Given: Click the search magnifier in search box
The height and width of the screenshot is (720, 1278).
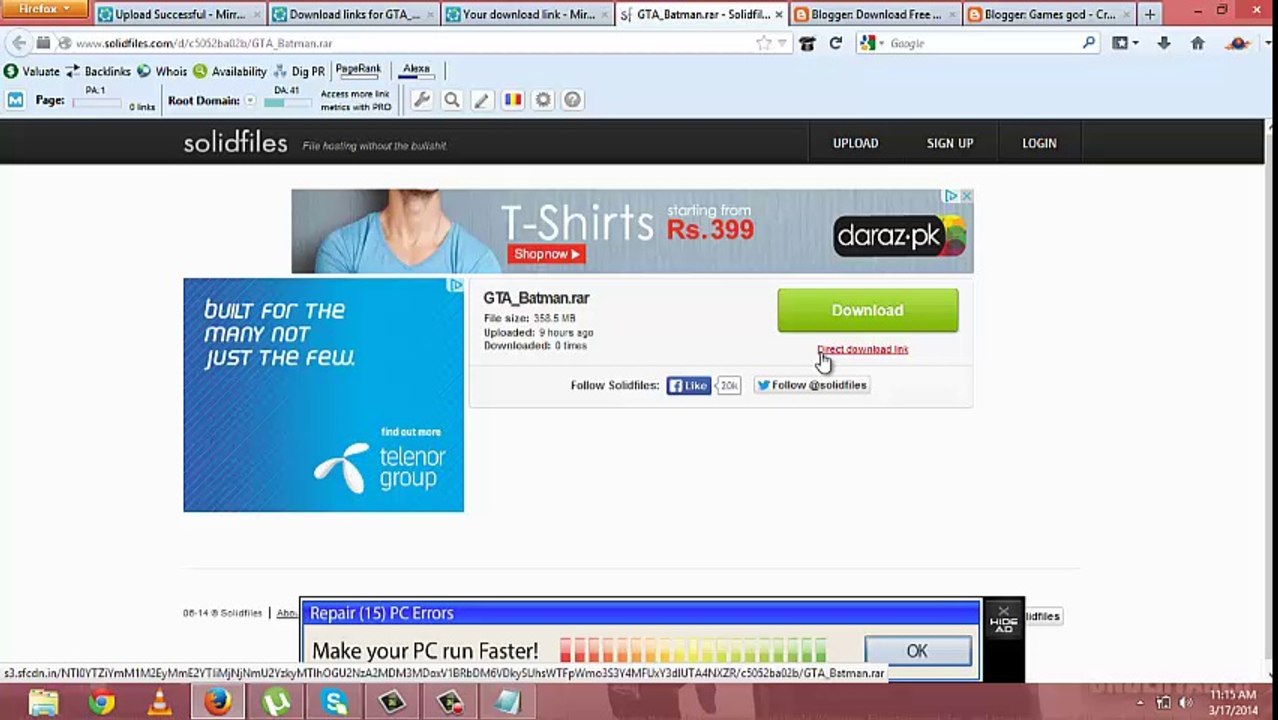Looking at the screenshot, I should 1089,43.
